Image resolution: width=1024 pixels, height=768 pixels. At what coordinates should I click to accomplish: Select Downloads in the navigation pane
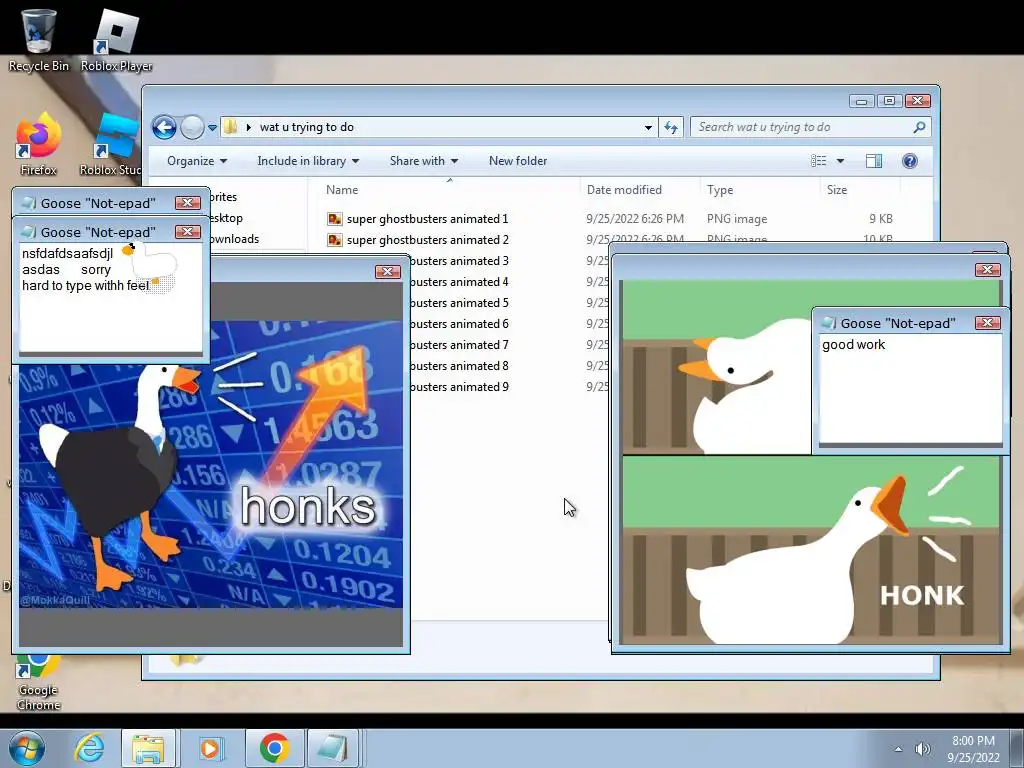point(234,239)
